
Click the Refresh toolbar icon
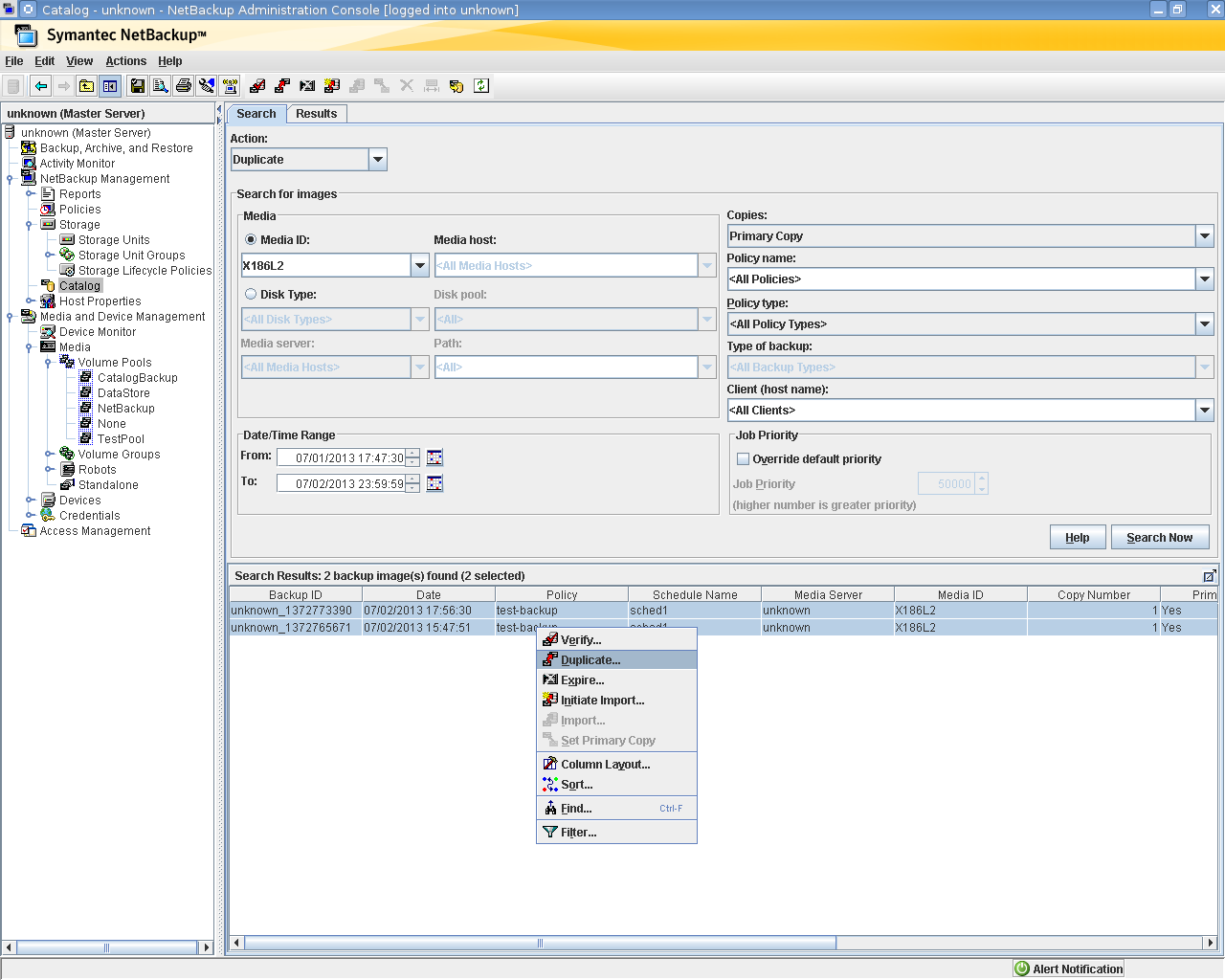481,86
